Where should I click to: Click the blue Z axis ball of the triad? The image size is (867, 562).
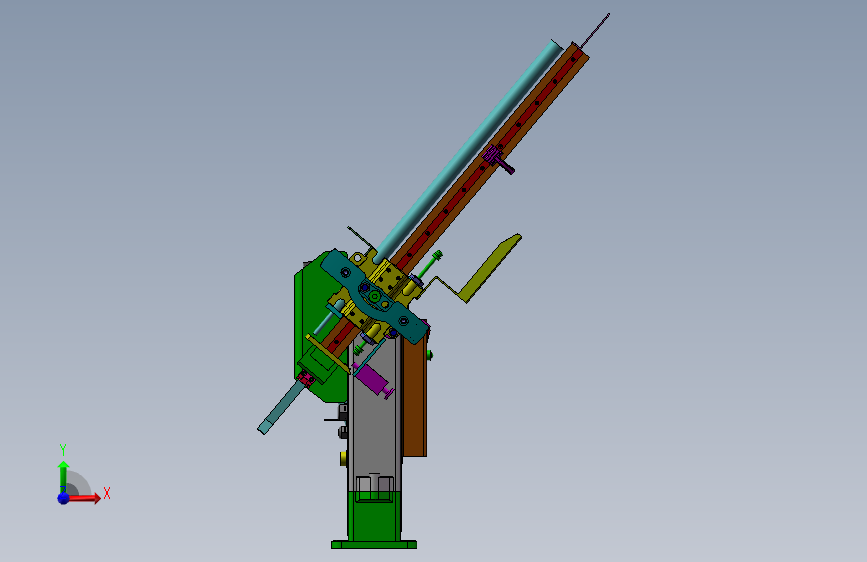coord(64,498)
